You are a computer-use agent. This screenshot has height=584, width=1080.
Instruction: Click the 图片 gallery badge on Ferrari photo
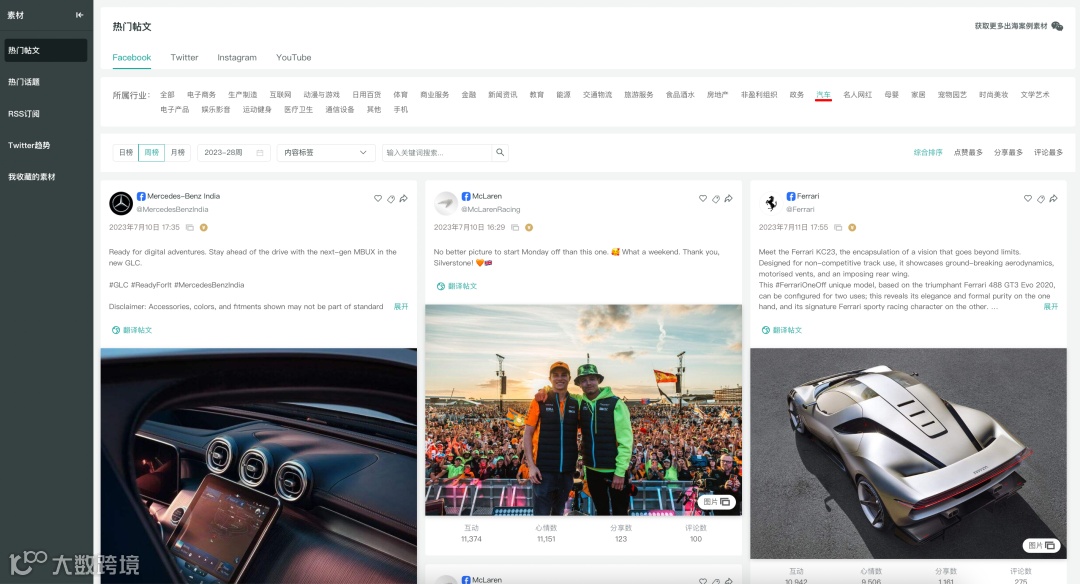(1041, 545)
